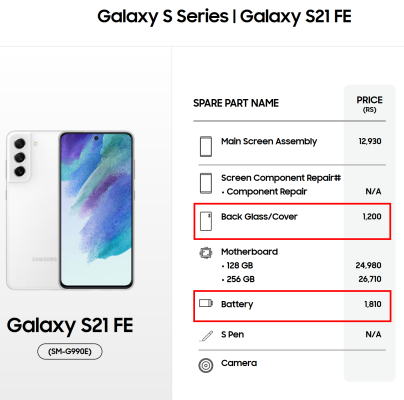Screen dimensions: 404x400
Task: Click the Galaxy S Series page title
Action: (x=224, y=16)
